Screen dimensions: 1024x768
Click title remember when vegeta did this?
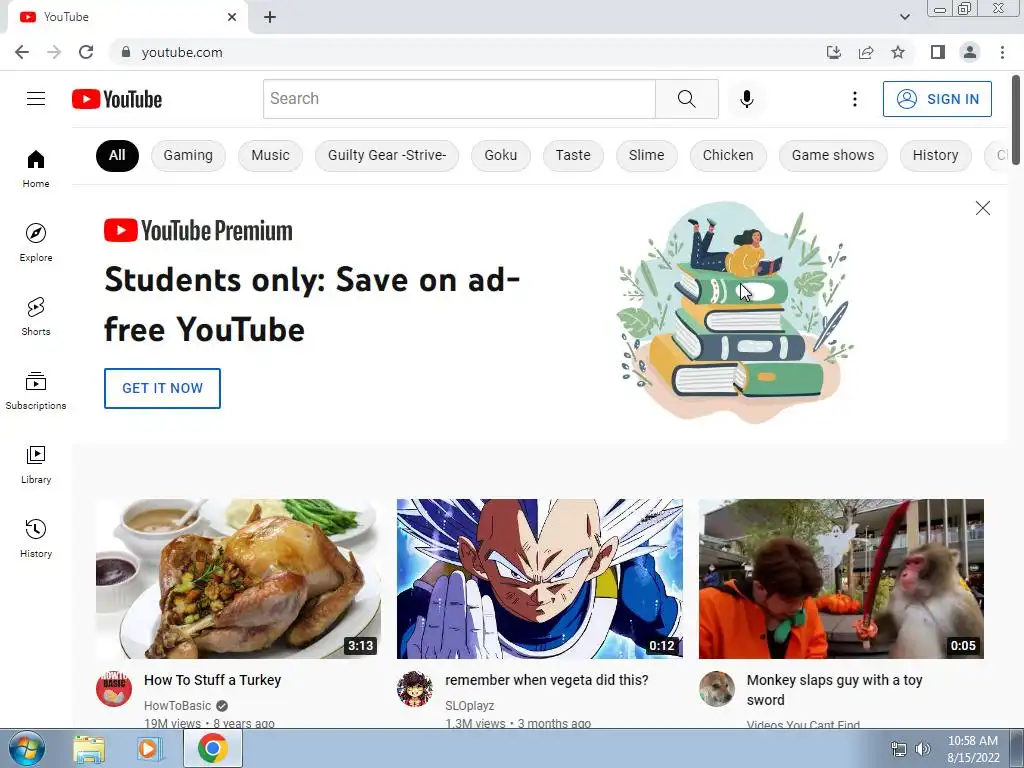547,680
